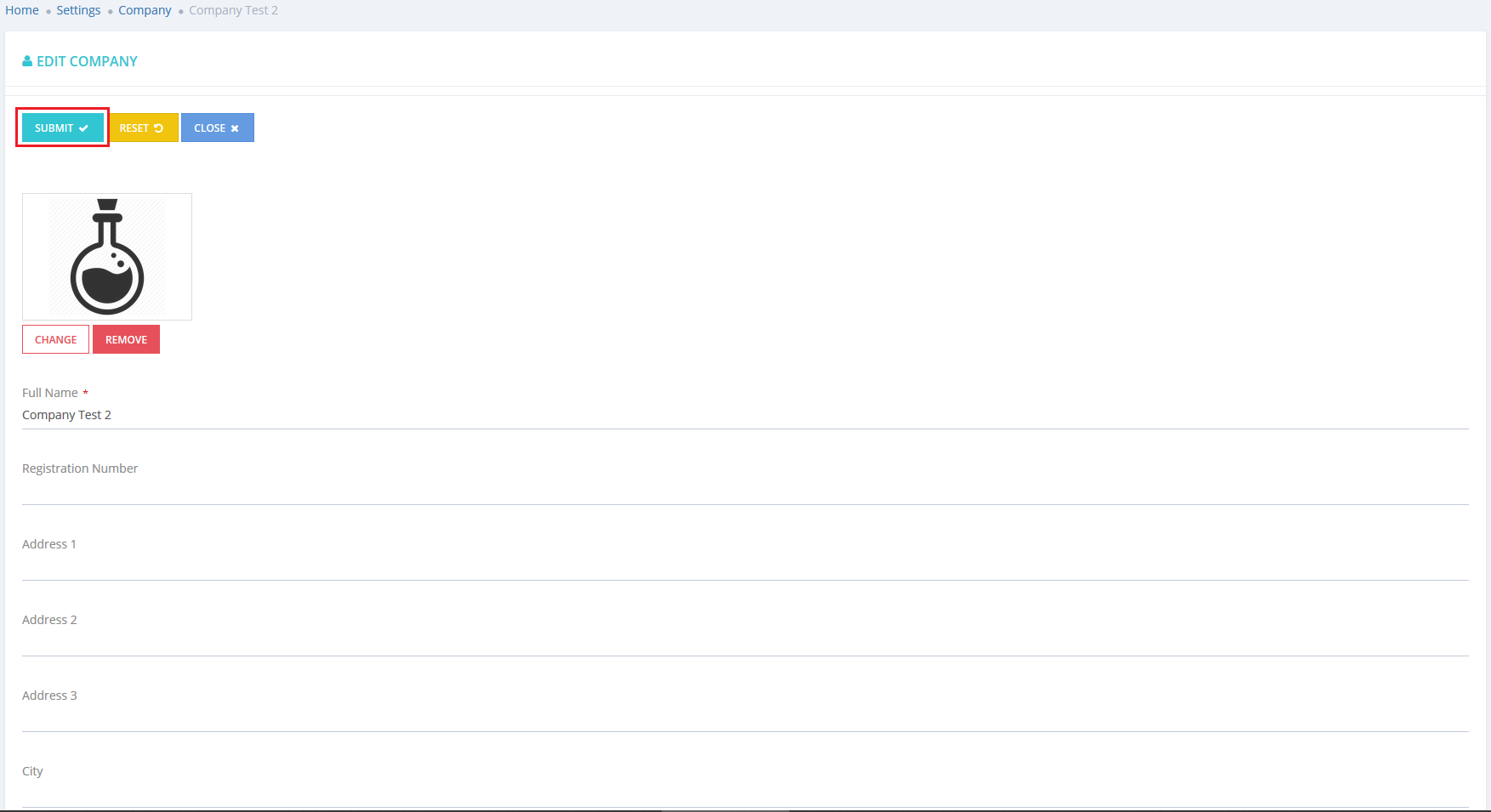Click the Address 3 input
The width and height of the screenshot is (1491, 812).
(x=745, y=718)
